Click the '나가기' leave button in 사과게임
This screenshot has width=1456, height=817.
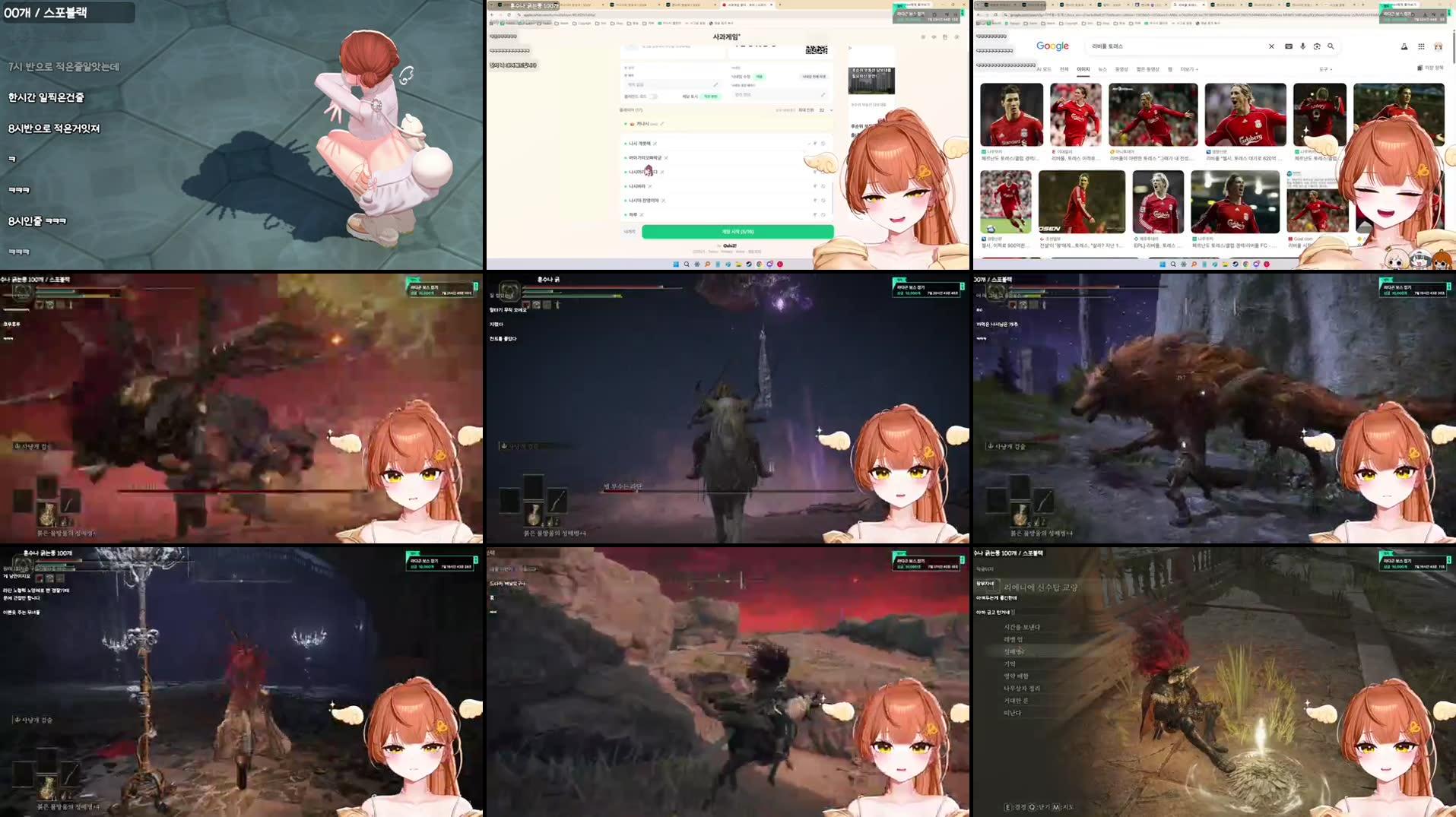[x=630, y=232]
